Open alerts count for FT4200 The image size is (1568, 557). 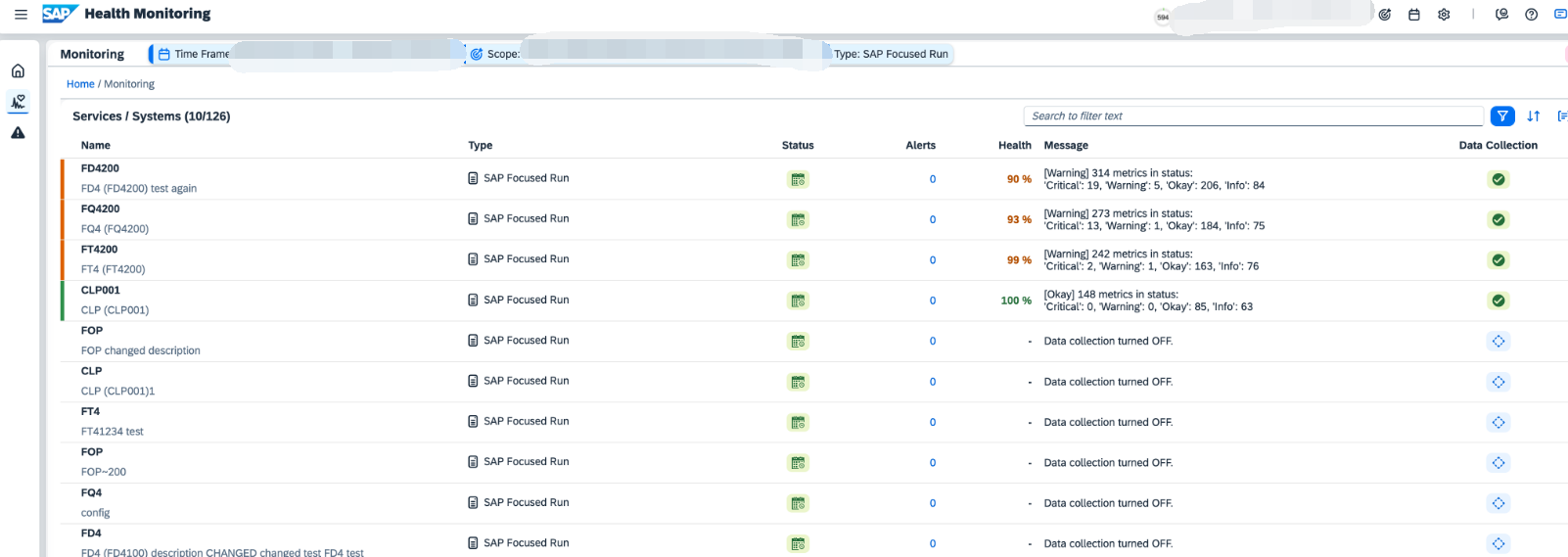933,260
